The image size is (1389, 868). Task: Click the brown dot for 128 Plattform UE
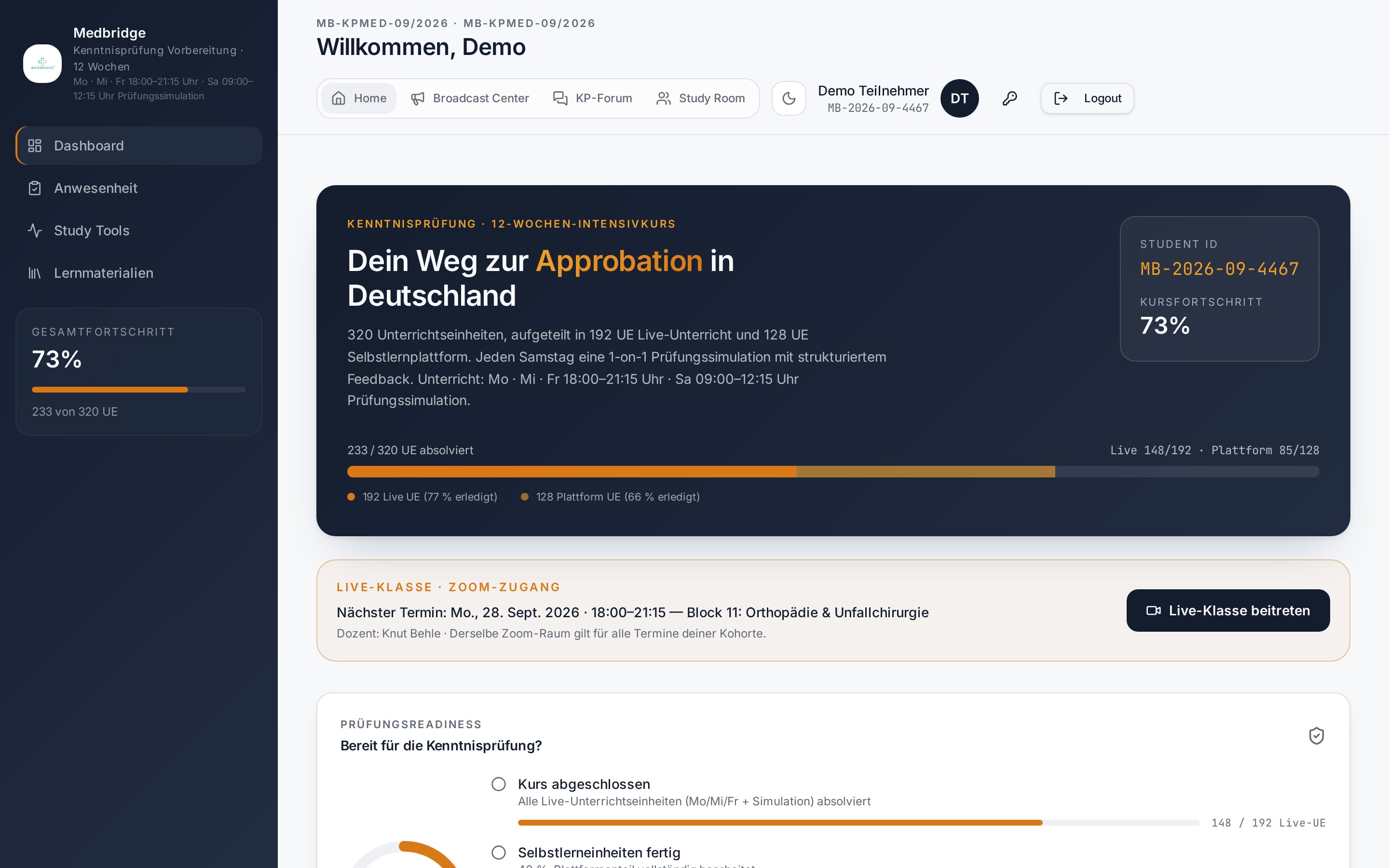[525, 497]
